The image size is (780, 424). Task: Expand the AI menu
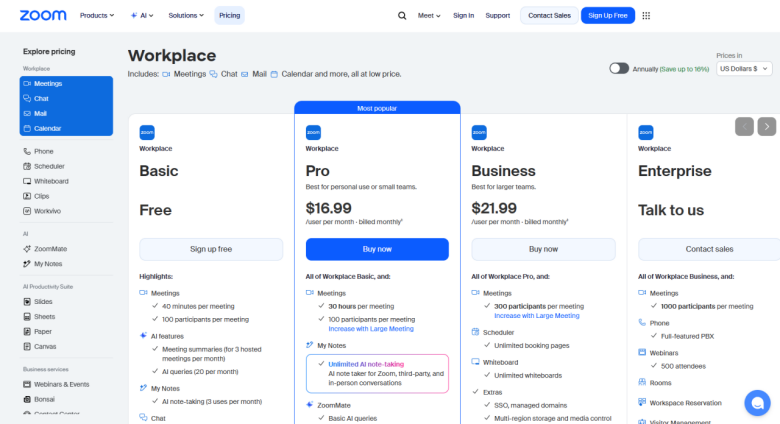(142, 15)
